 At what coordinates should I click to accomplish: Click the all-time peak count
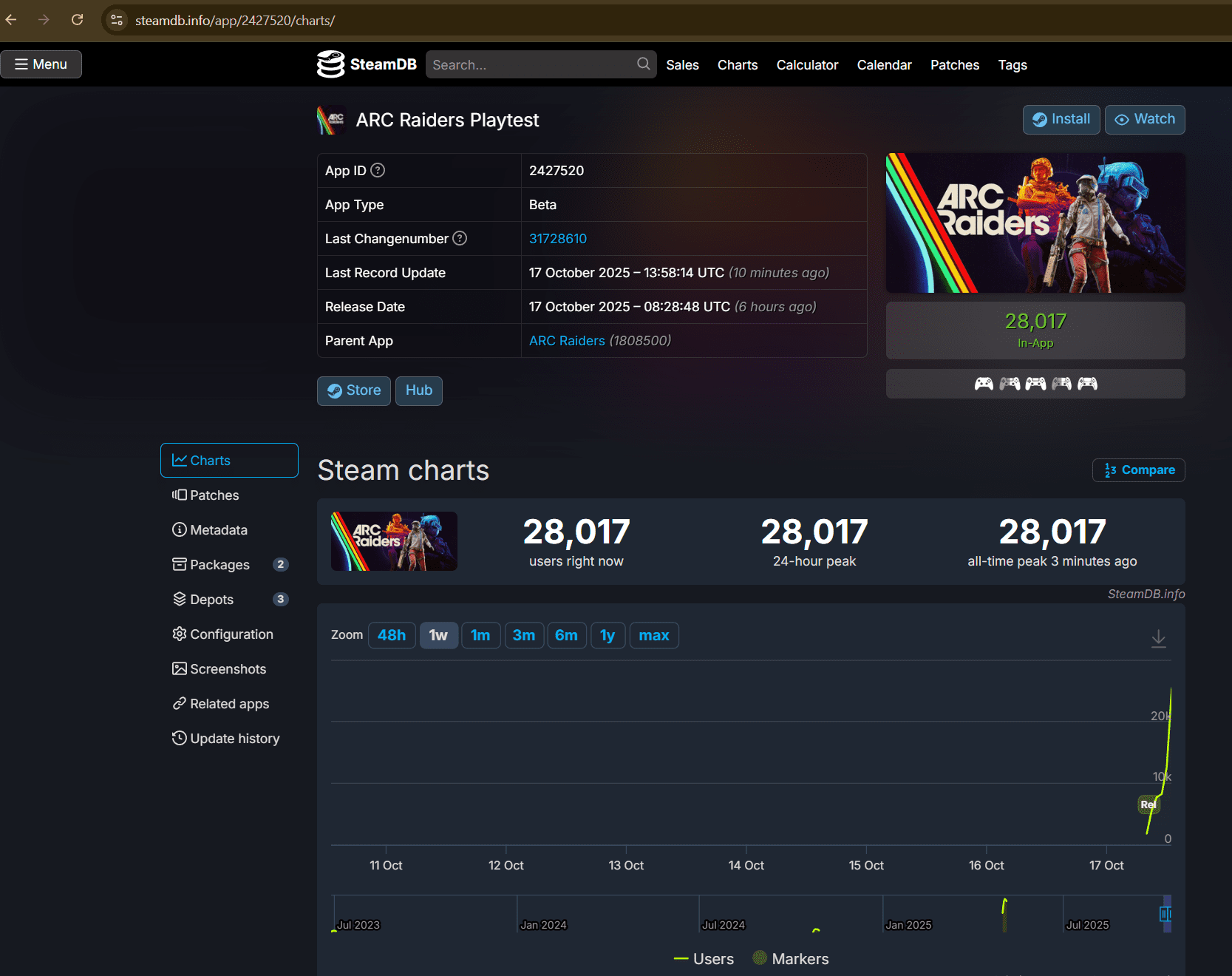point(1052,532)
